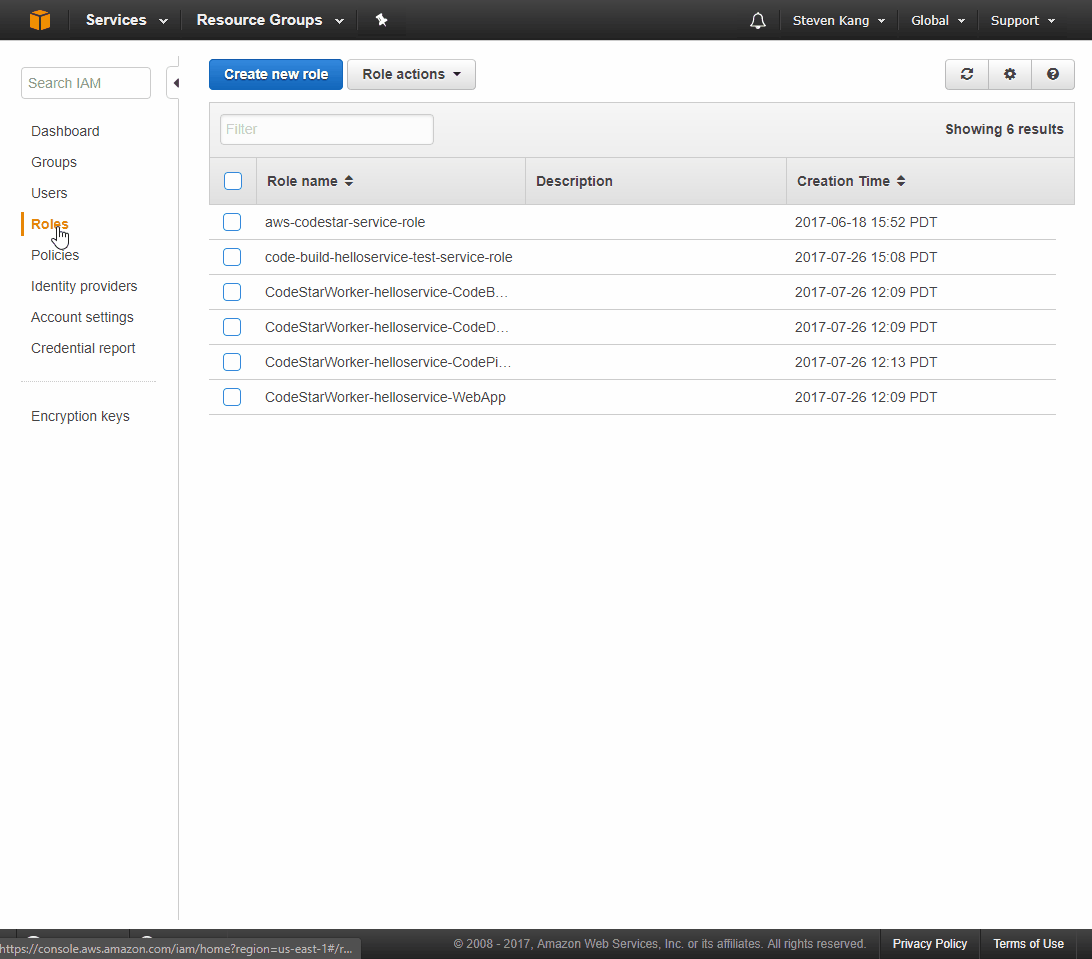
Task: Check the CodeStarWorker-helloservice-WebApp checkbox
Action: point(232,397)
